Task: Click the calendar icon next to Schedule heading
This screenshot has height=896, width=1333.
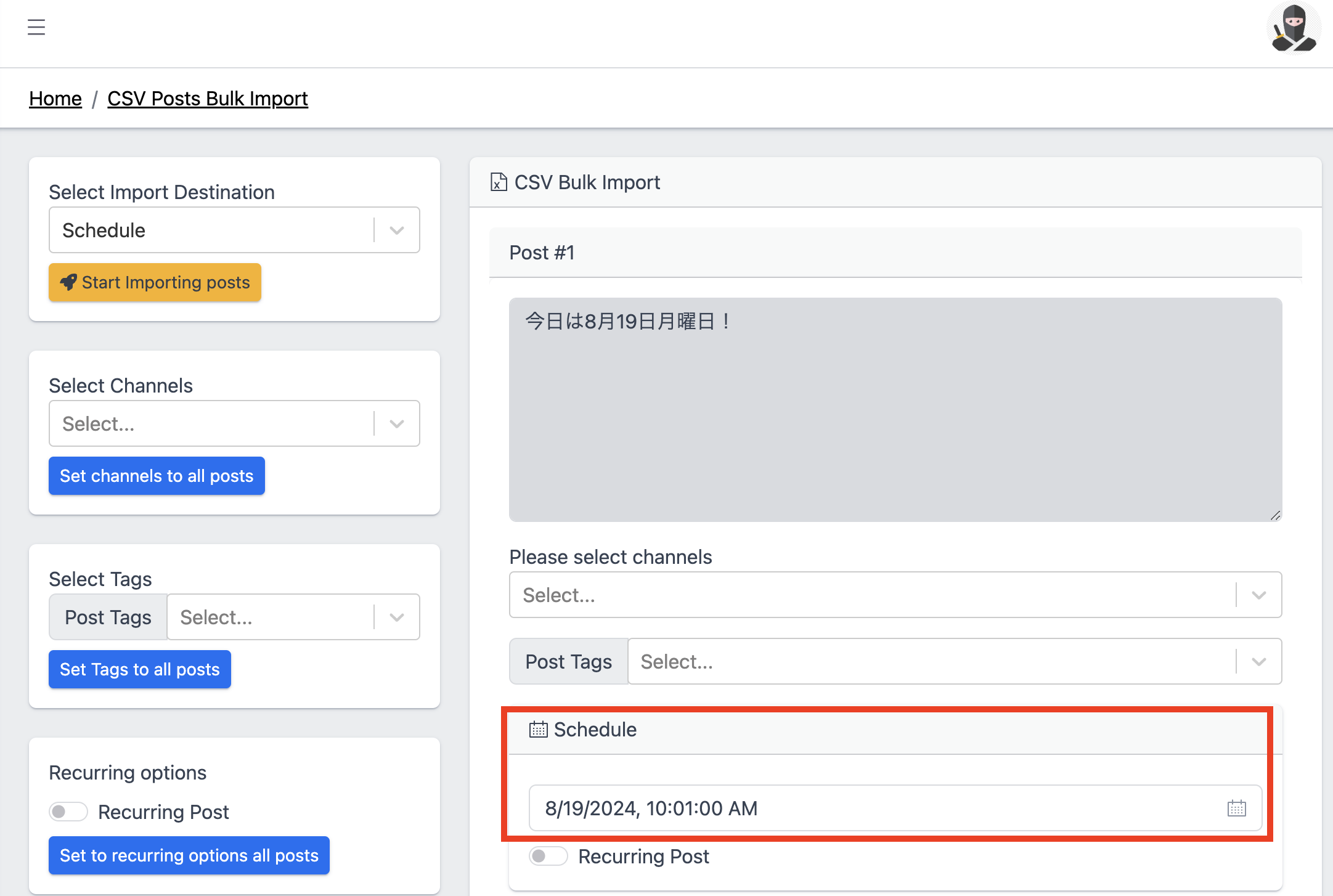Action: point(538,730)
